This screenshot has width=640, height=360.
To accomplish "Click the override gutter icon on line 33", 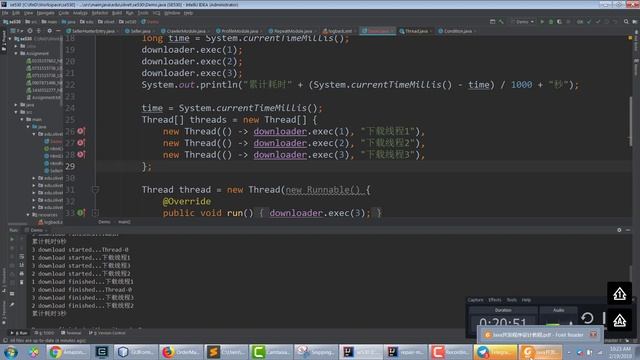I will [81, 213].
